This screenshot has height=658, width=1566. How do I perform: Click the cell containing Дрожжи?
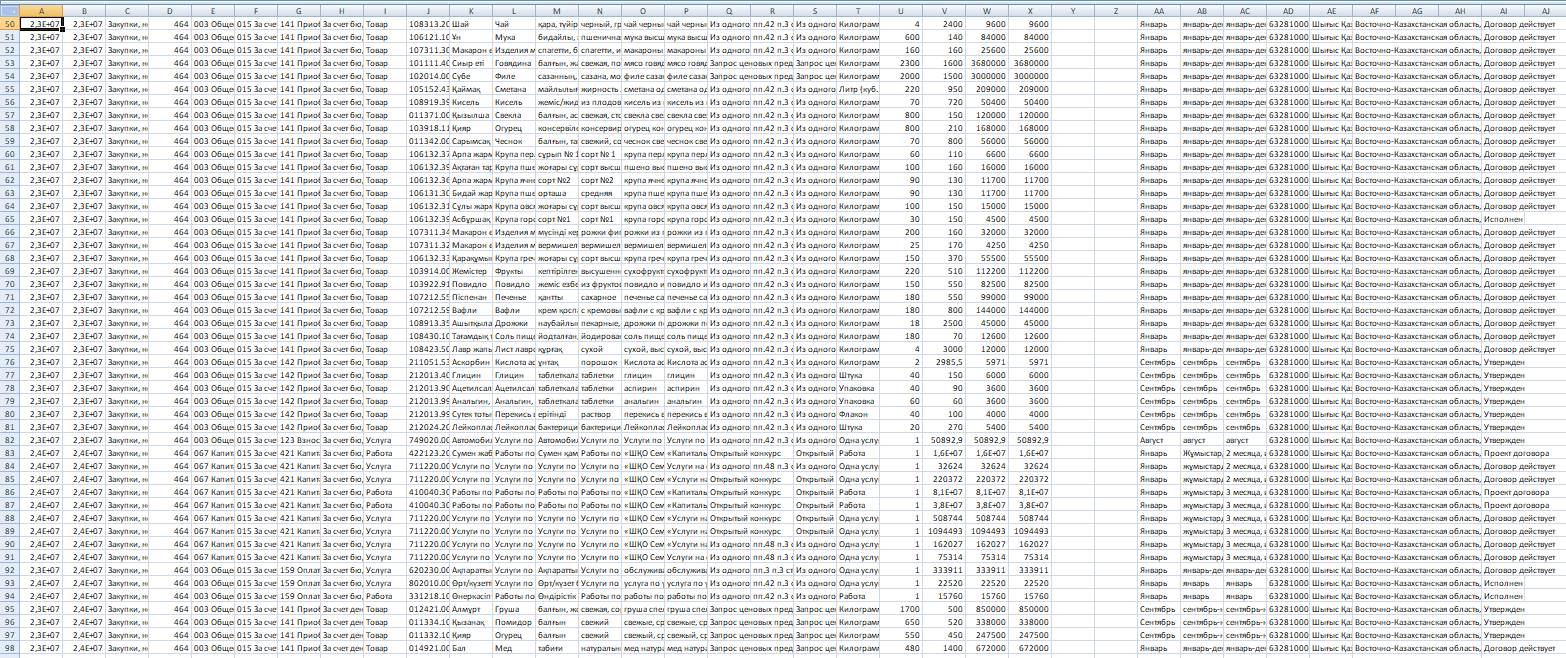click(514, 323)
